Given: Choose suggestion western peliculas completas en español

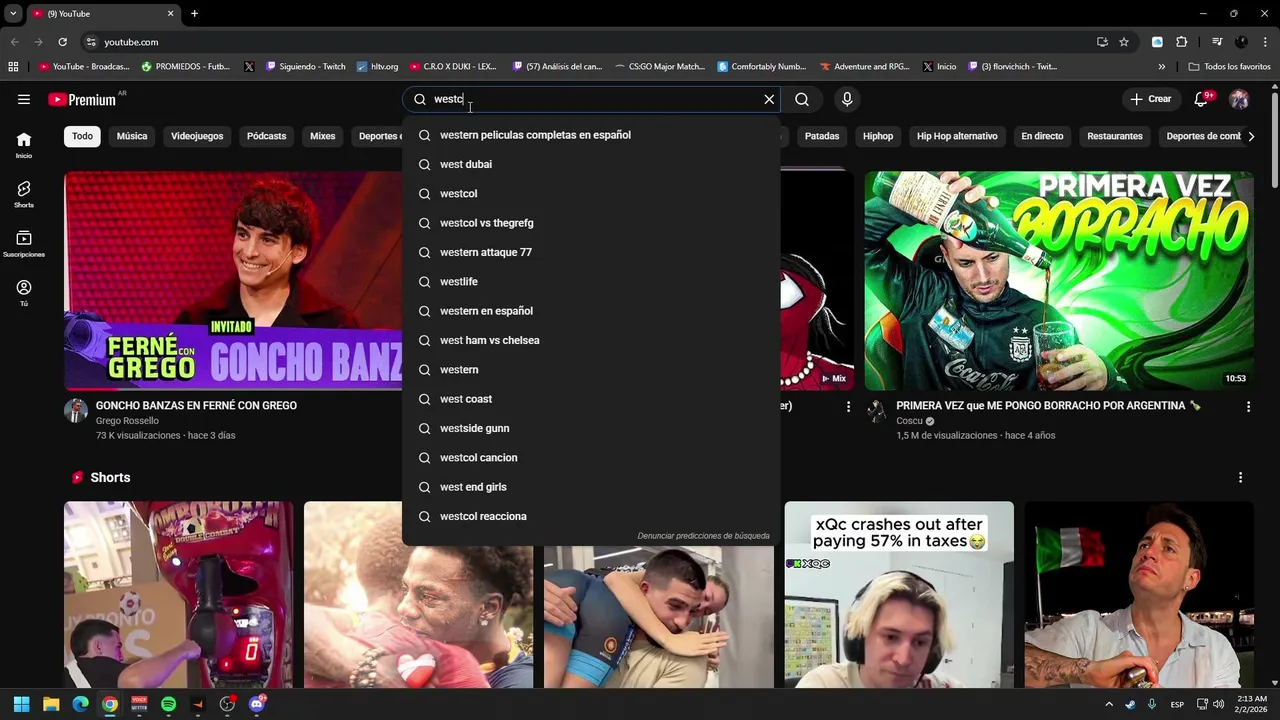Looking at the screenshot, I should click(x=591, y=135).
